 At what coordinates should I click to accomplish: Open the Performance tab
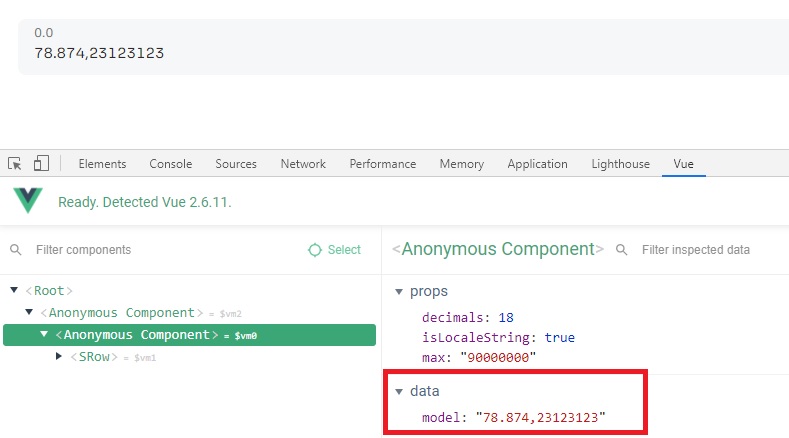pyautogui.click(x=382, y=164)
